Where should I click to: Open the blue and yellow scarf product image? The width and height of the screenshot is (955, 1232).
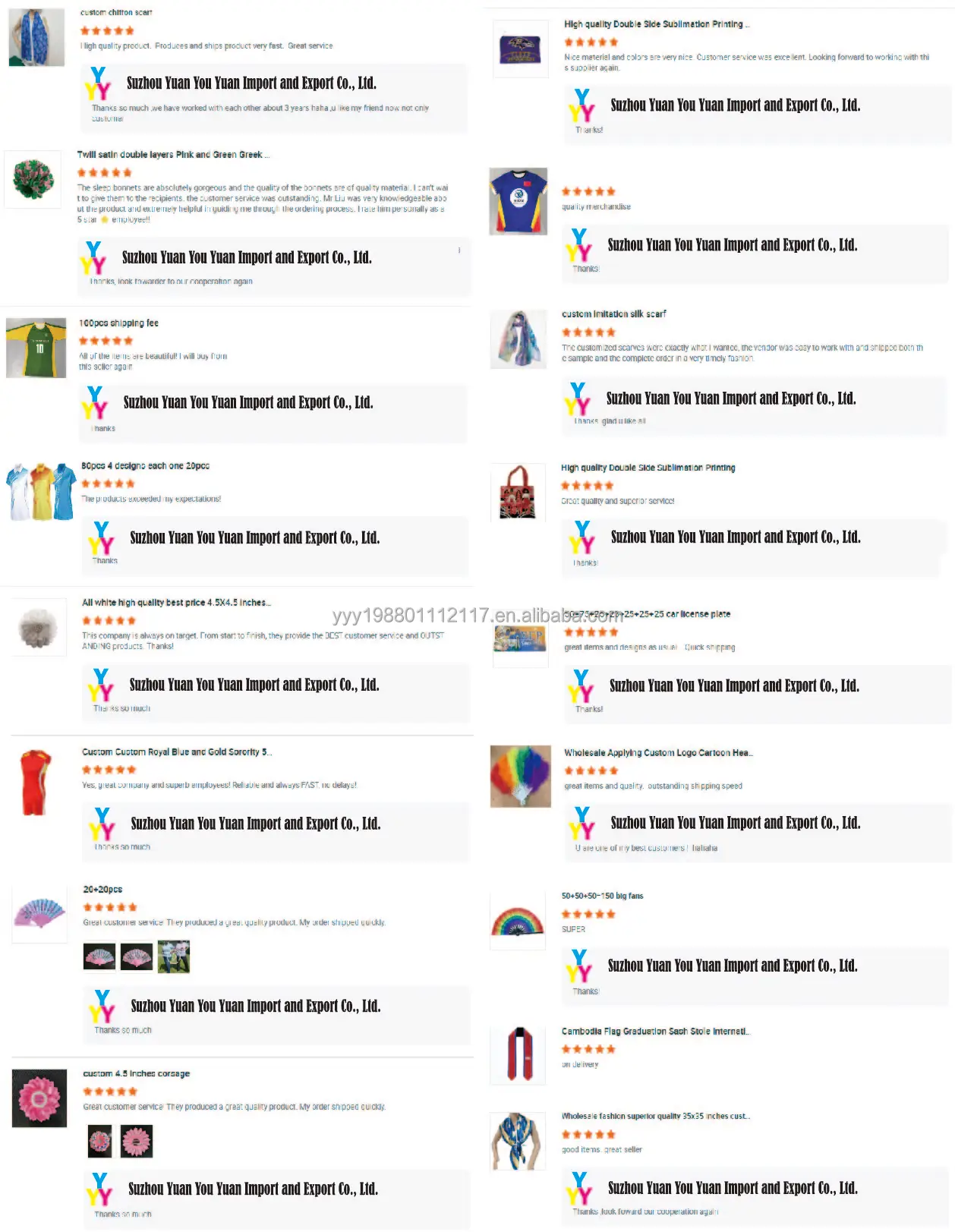[518, 1141]
